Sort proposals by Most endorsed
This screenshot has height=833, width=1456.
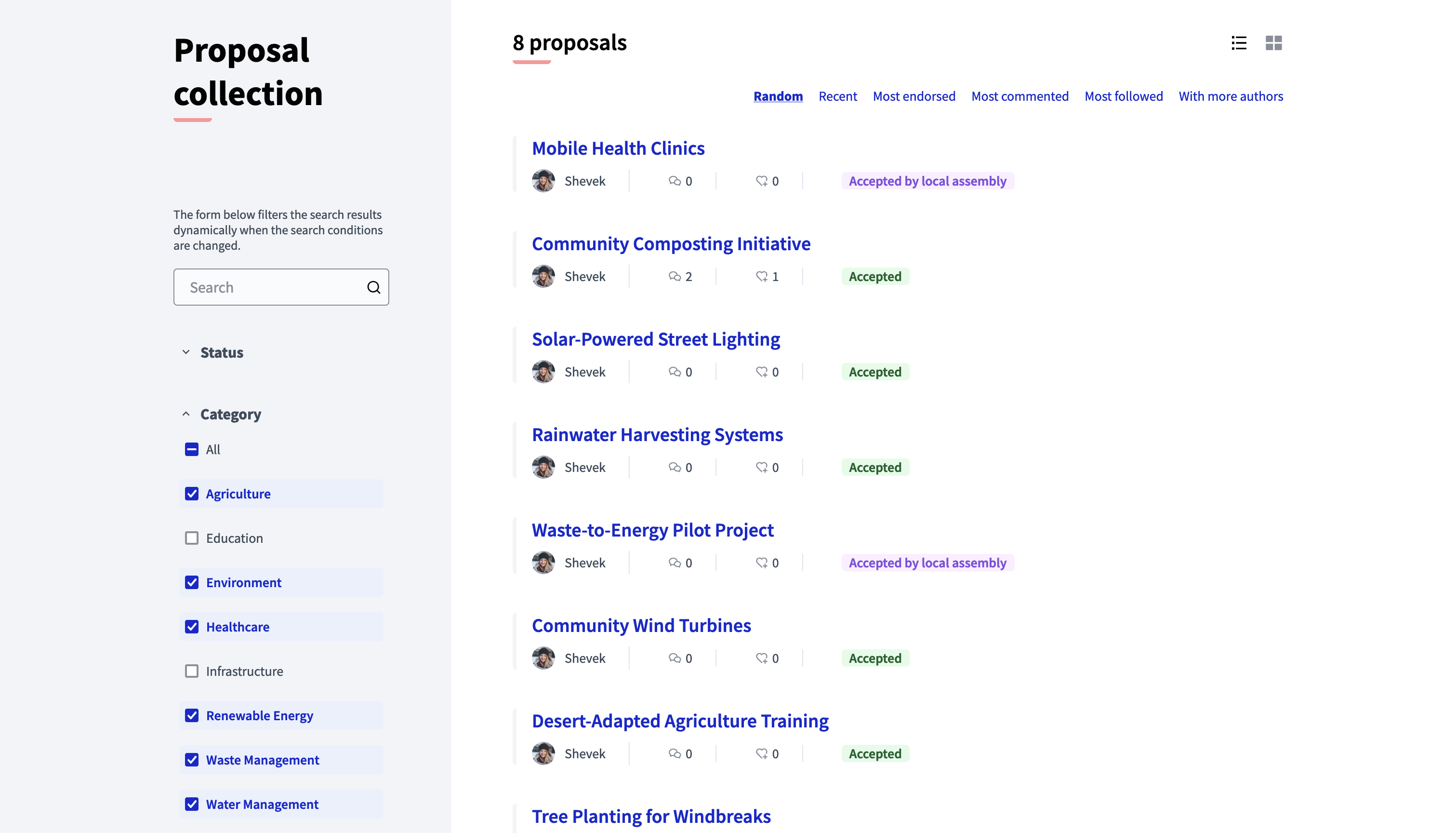(914, 96)
